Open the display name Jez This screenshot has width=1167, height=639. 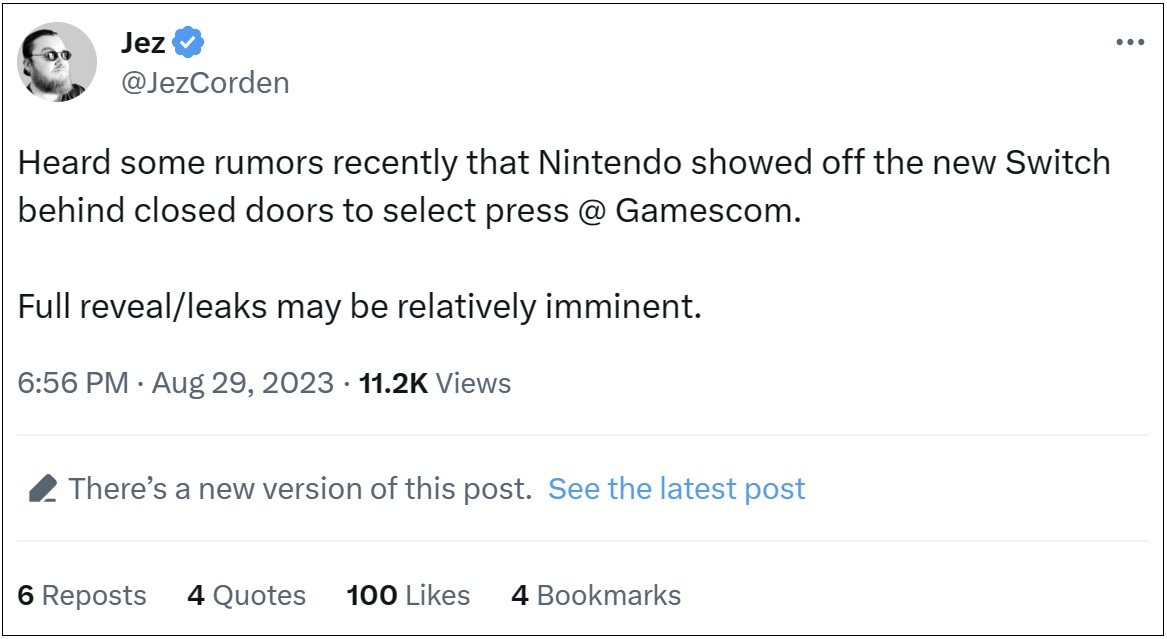pos(143,42)
